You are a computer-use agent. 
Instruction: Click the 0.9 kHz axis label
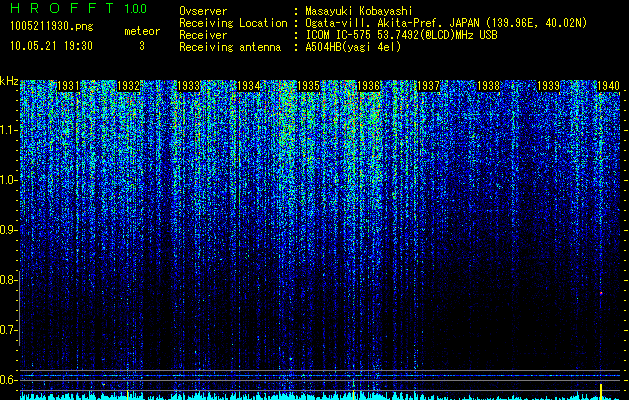pos(7,230)
